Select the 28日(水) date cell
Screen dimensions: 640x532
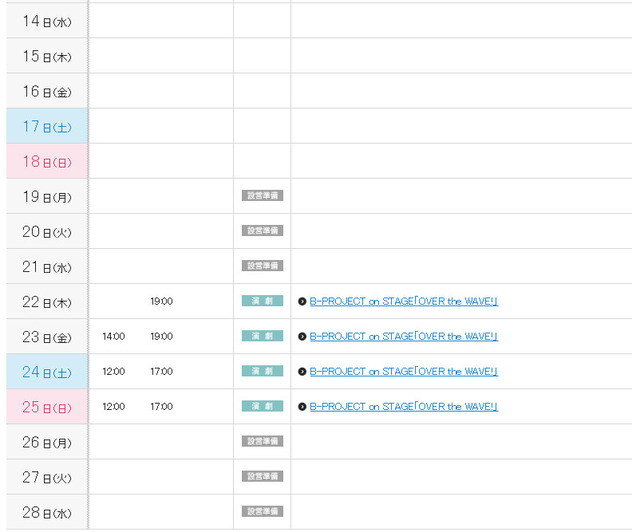point(47,512)
